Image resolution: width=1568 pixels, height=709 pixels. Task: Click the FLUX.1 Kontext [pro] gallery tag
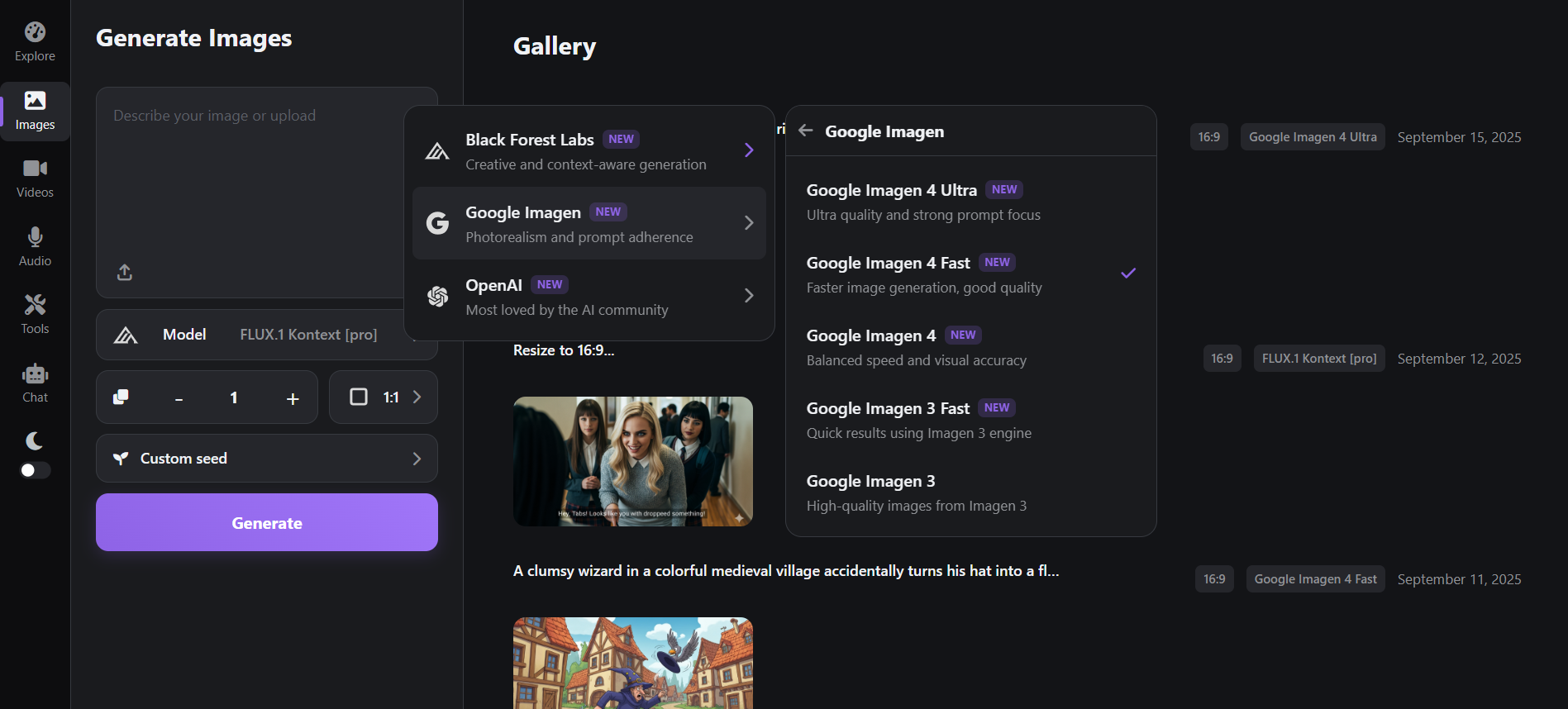pos(1319,359)
